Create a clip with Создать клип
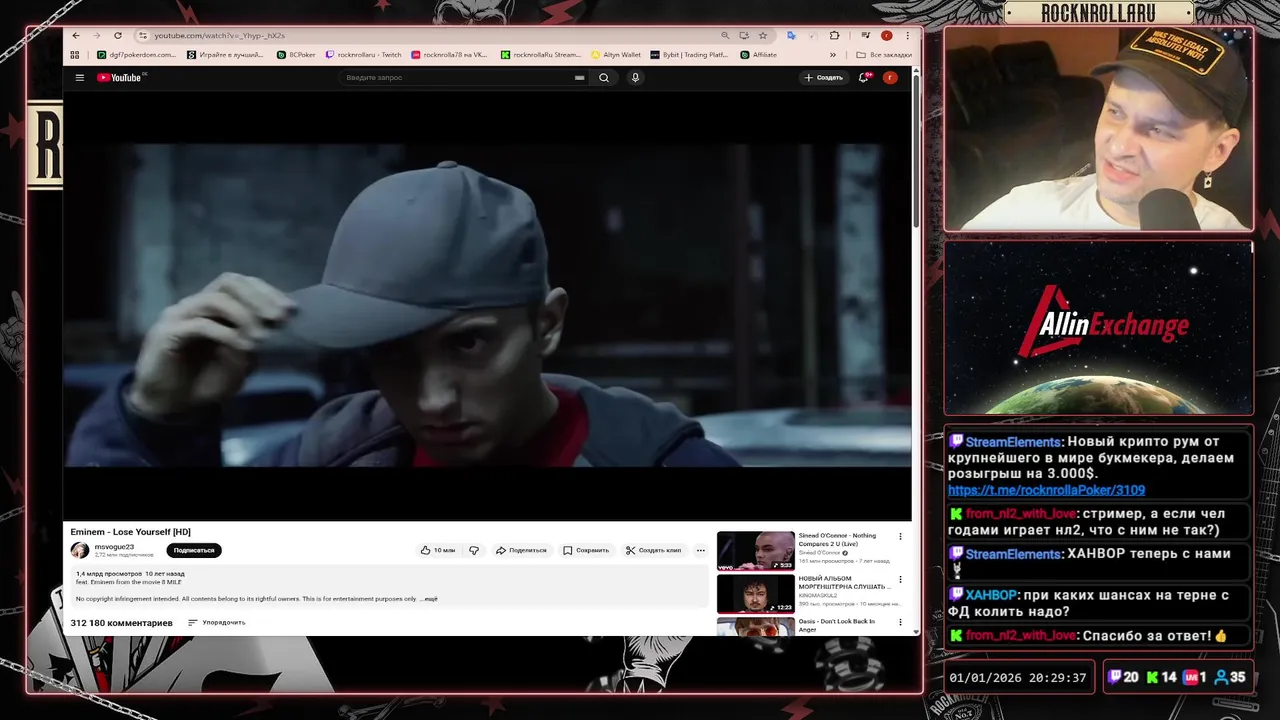Viewport: 1280px width, 720px height. pos(654,550)
